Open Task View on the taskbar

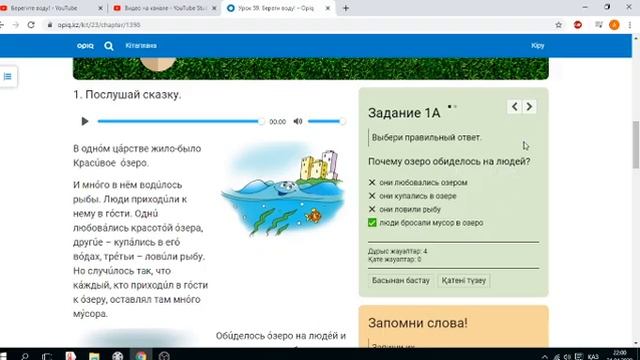[x=47, y=356]
